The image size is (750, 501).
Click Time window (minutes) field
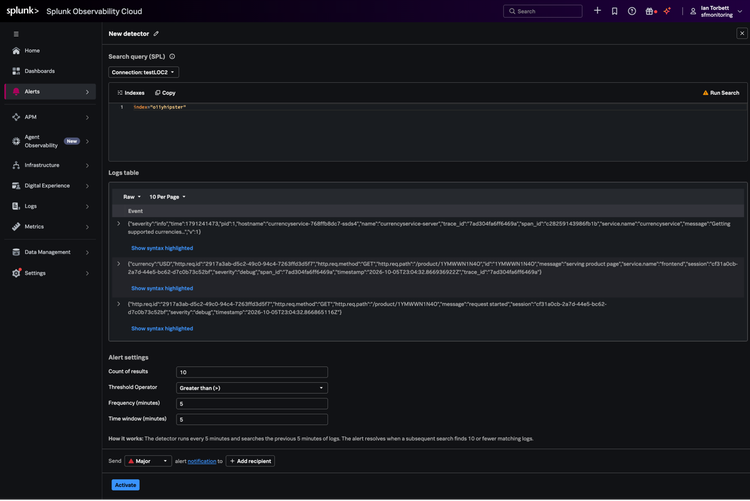[252, 420]
